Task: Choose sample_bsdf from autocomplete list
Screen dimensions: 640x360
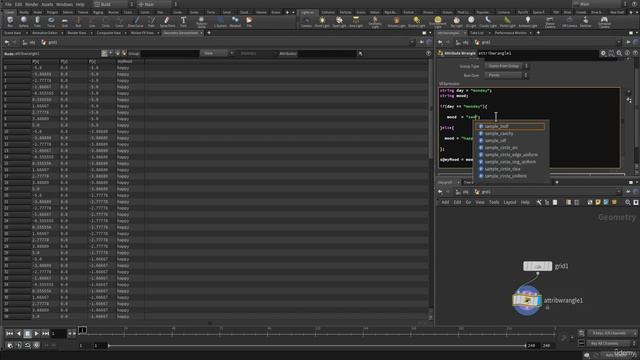Action: click(x=511, y=127)
